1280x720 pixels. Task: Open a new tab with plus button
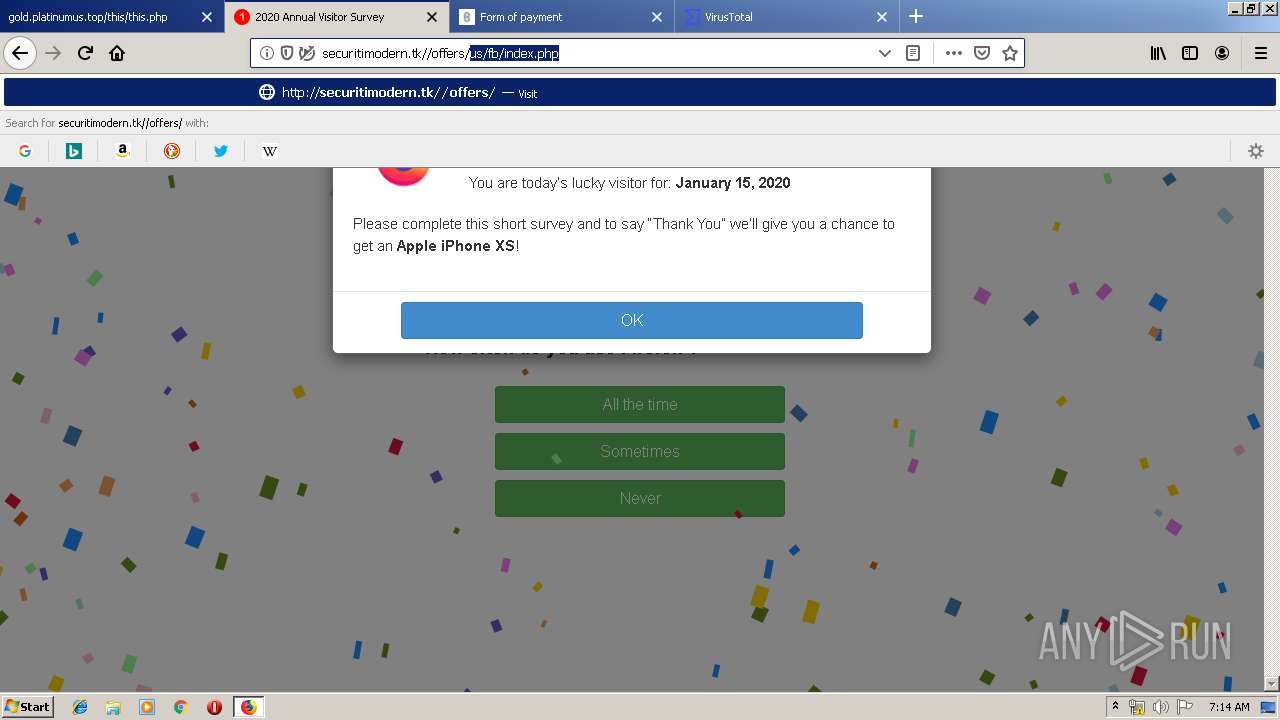916,17
